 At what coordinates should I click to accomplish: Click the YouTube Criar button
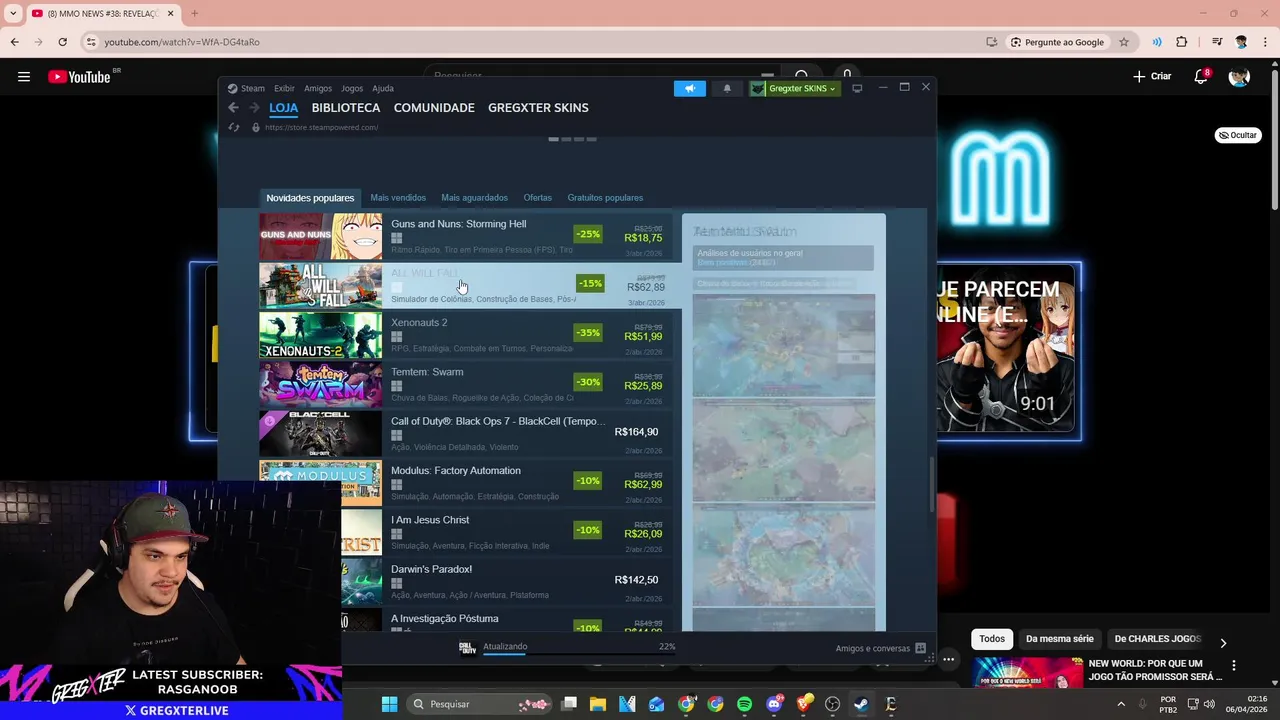(1152, 76)
